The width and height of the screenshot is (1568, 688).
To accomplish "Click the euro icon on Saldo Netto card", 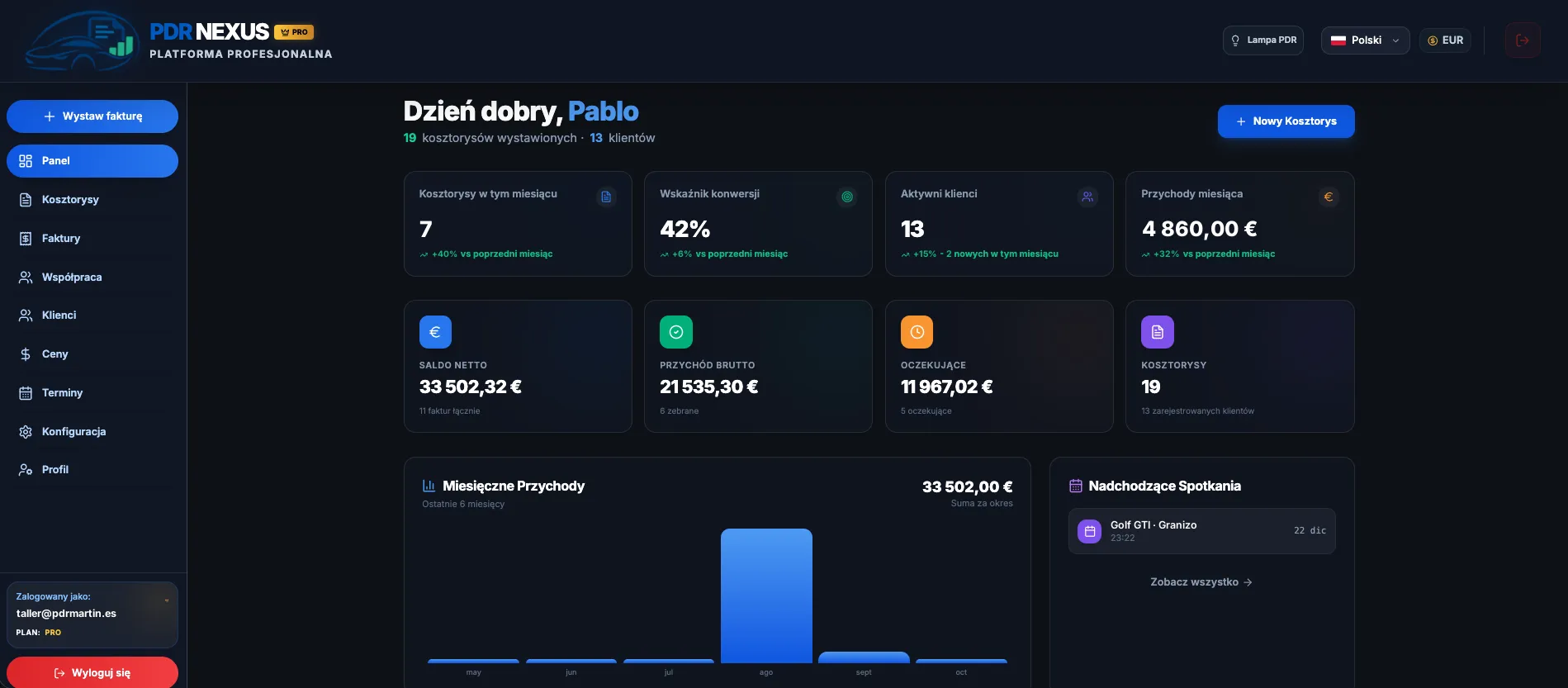I will 435,332.
